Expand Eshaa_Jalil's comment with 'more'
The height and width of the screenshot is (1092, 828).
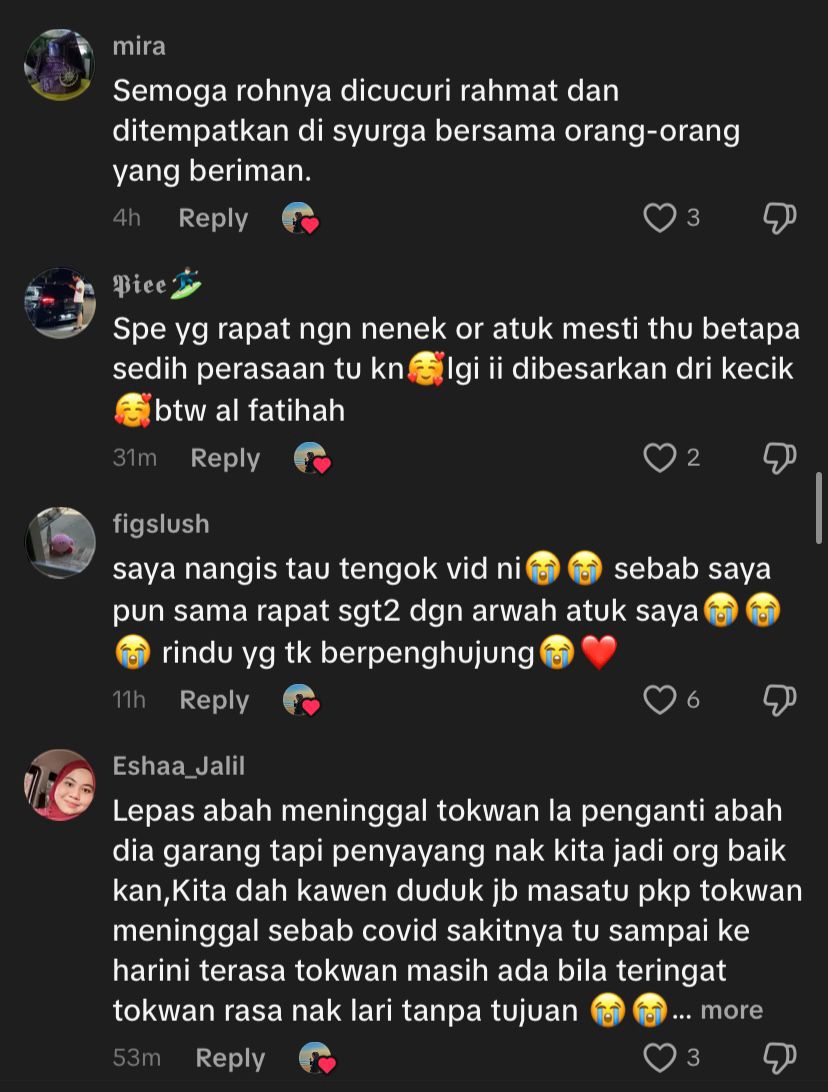731,1010
